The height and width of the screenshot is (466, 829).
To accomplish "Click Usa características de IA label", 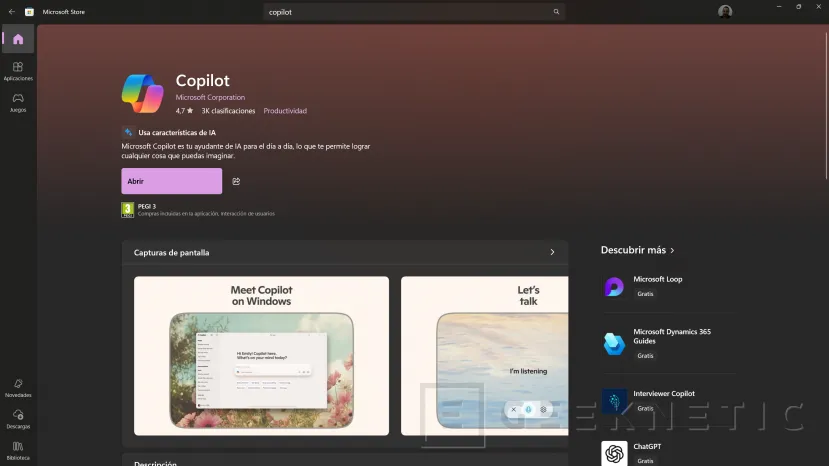I will (x=177, y=132).
